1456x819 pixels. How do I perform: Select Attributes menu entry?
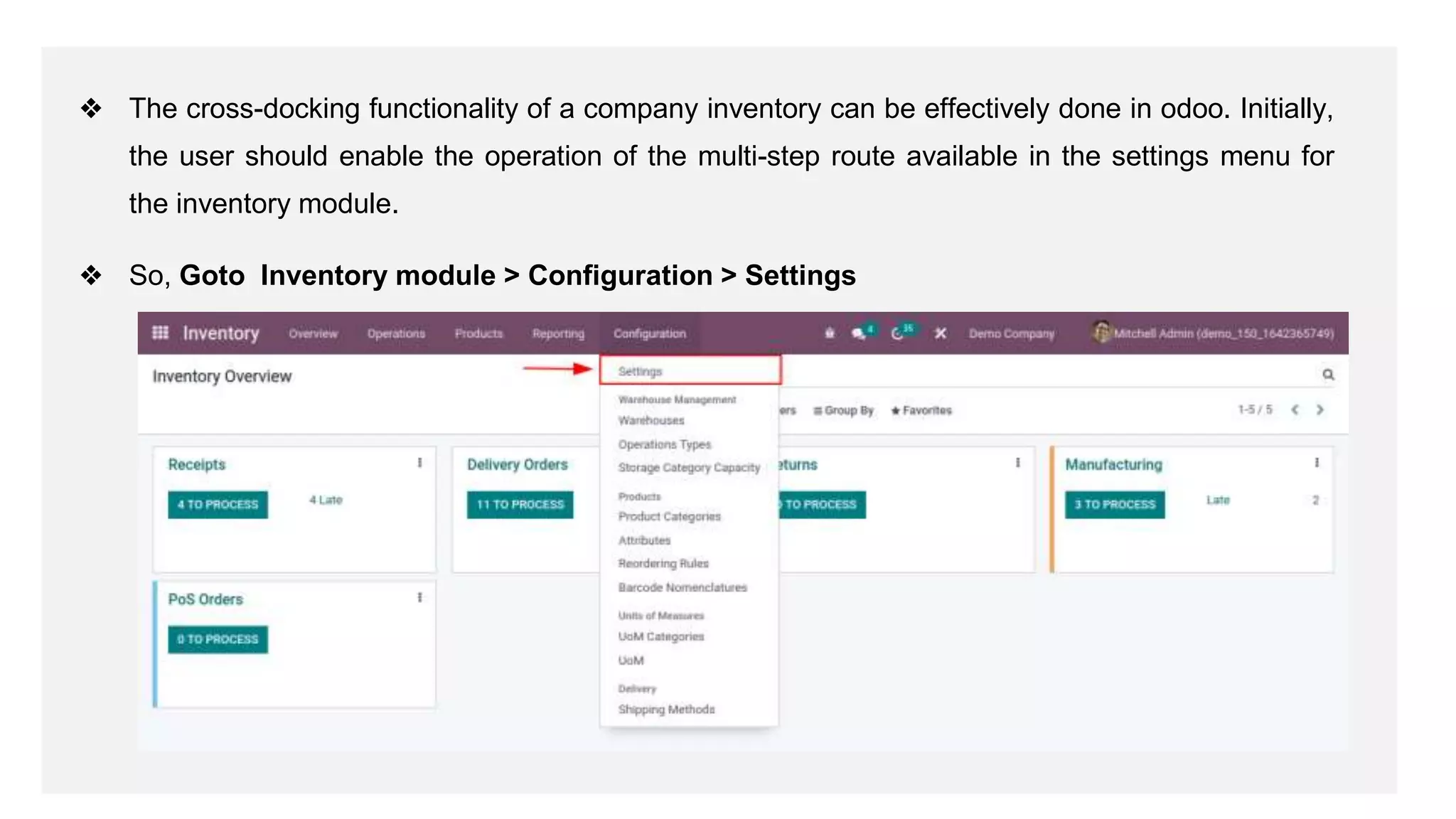[644, 540]
